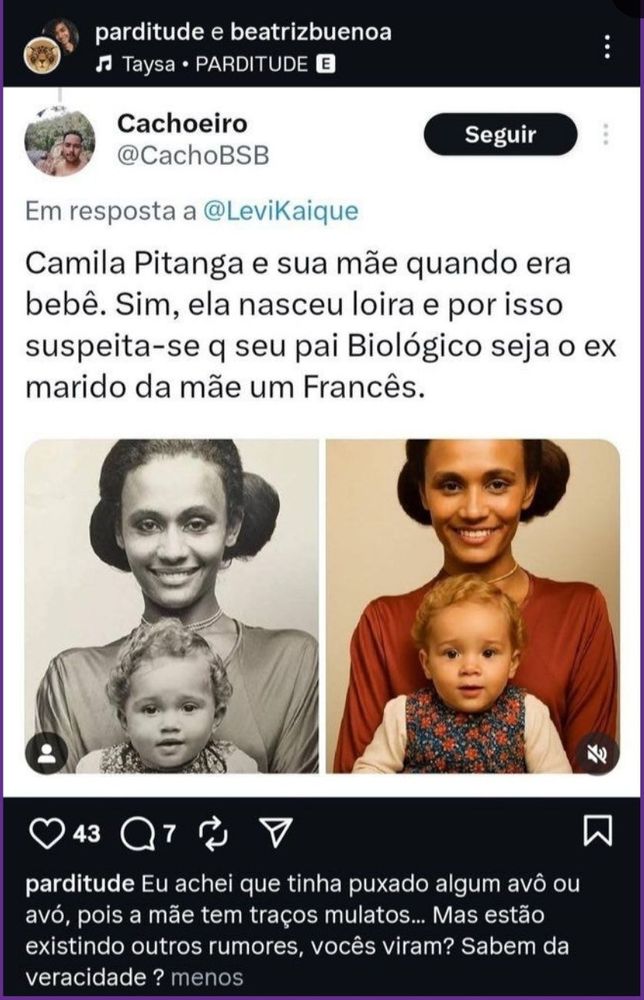Open comments via the speech bubble icon

pyautogui.click(x=138, y=834)
